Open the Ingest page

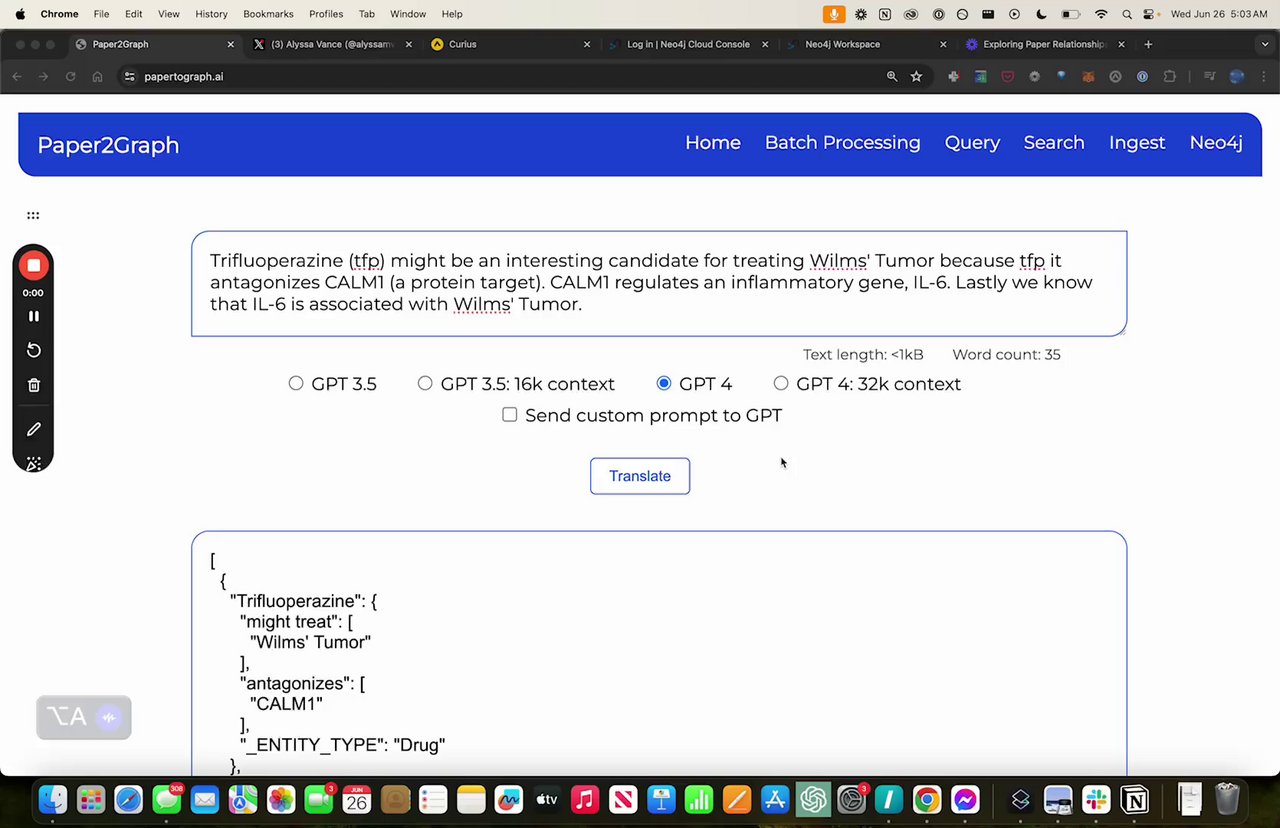click(1137, 143)
